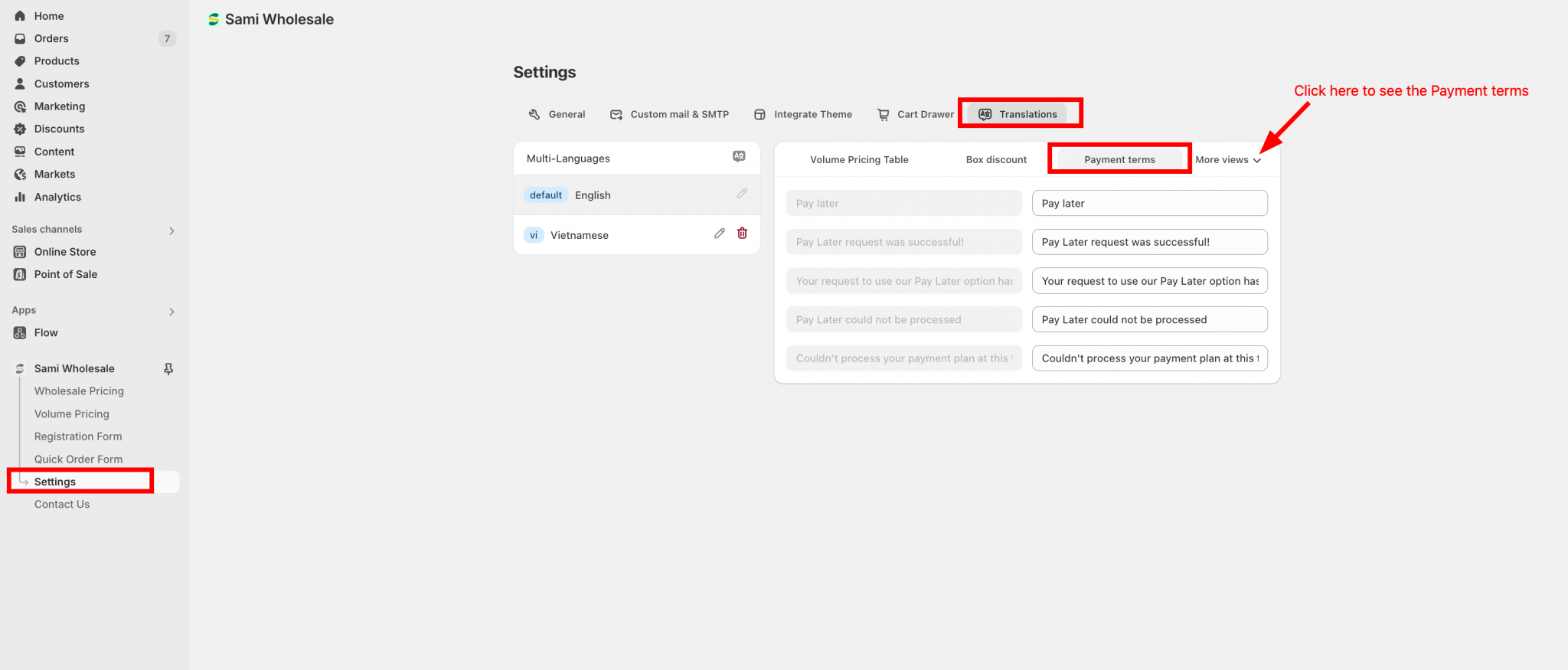
Task: Open Flow app in sidebar
Action: point(46,333)
